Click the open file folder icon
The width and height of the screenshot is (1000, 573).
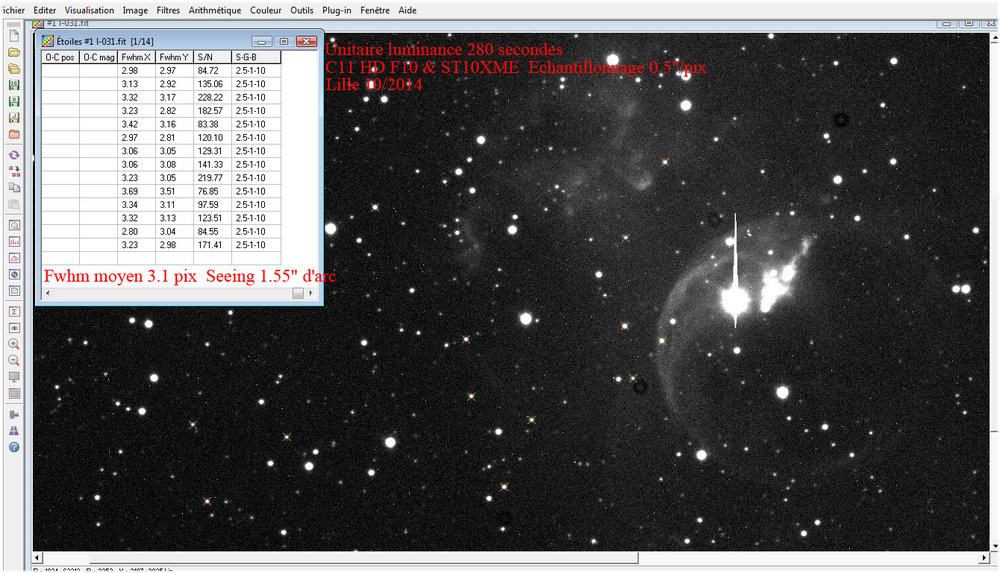pos(14,52)
